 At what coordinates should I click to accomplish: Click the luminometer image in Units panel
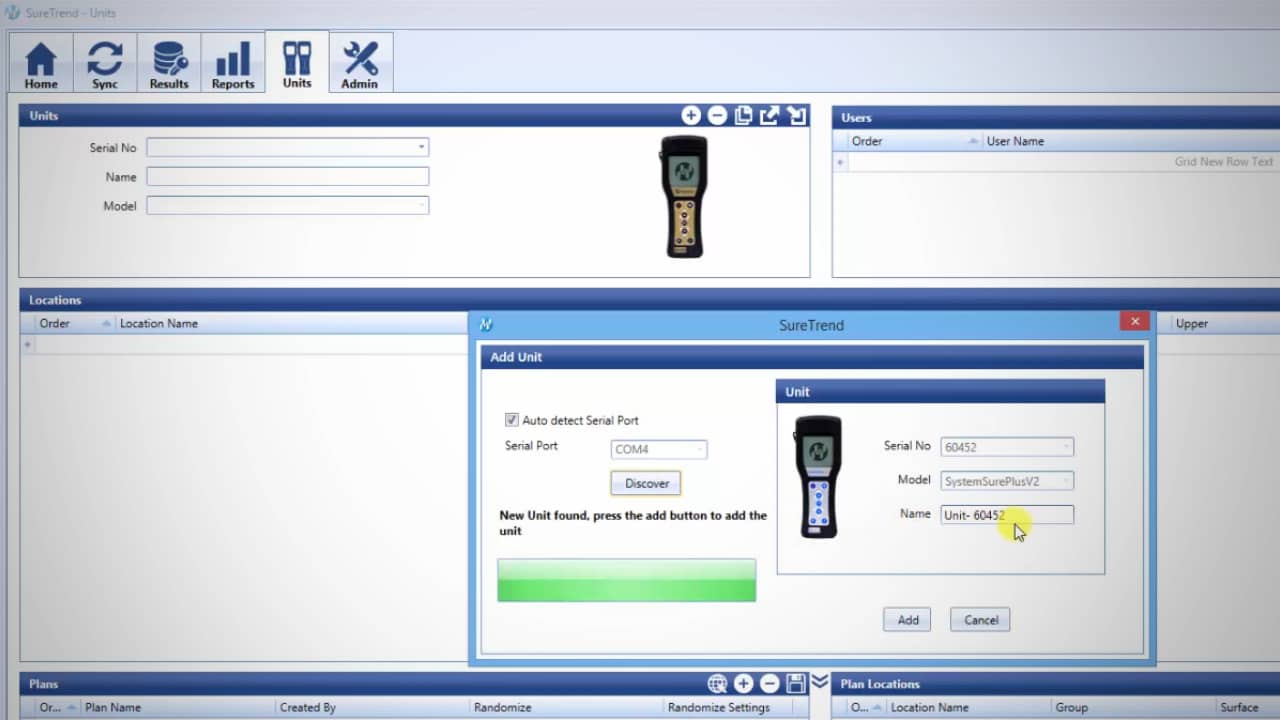click(684, 196)
